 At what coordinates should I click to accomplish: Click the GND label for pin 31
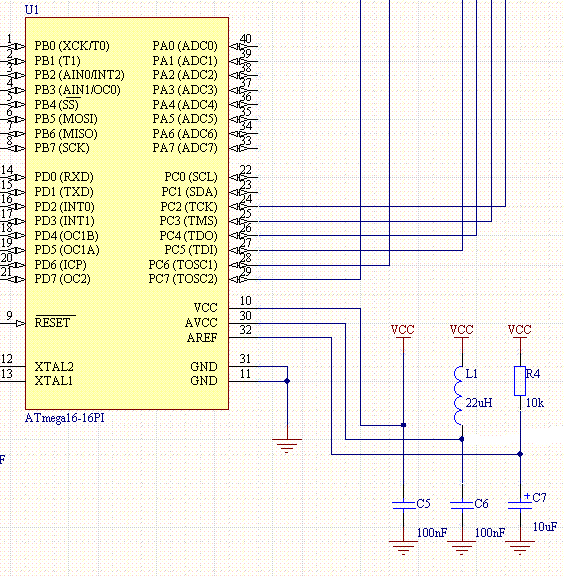pyautogui.click(x=204, y=367)
